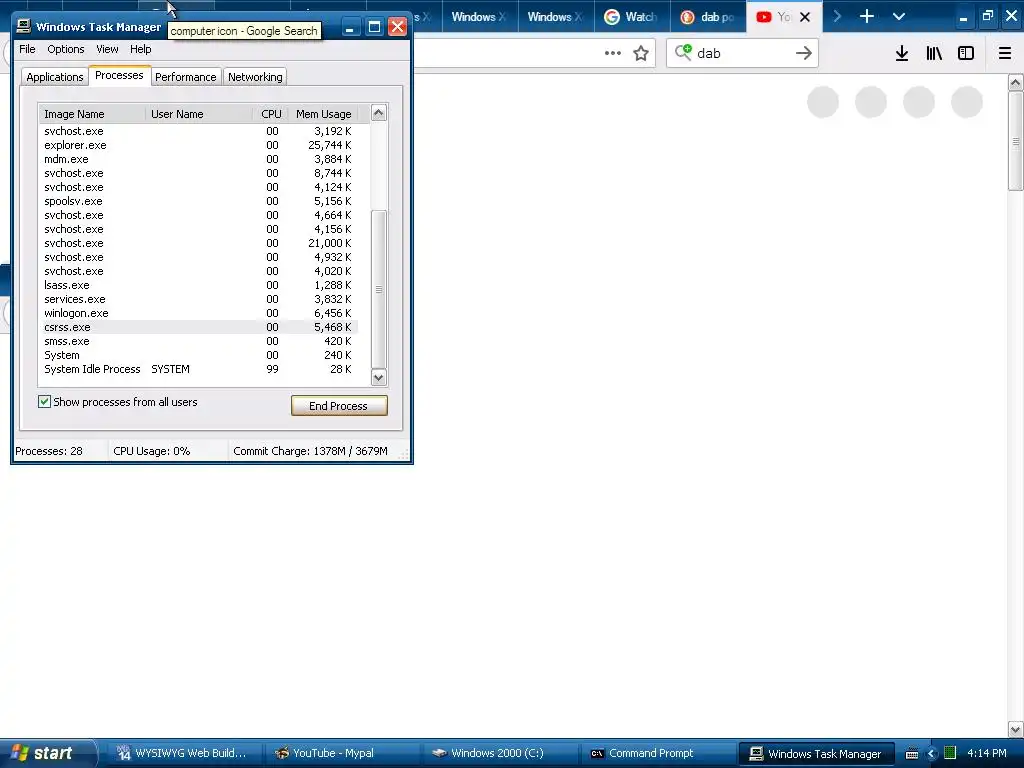Click process list scroll up arrow
Image resolution: width=1024 pixels, height=768 pixels.
click(x=378, y=113)
